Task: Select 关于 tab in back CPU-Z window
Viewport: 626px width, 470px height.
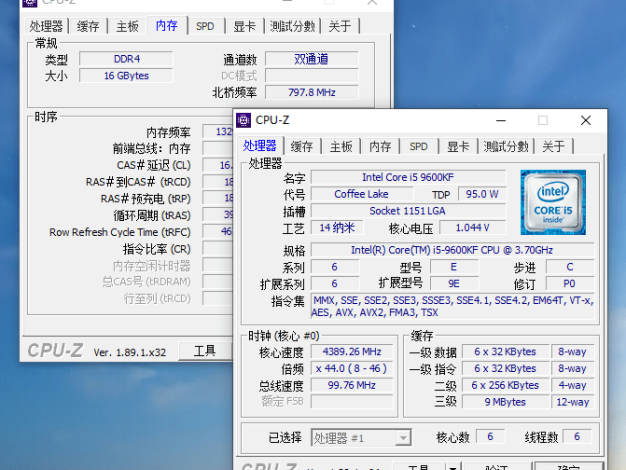Action: tap(340, 26)
